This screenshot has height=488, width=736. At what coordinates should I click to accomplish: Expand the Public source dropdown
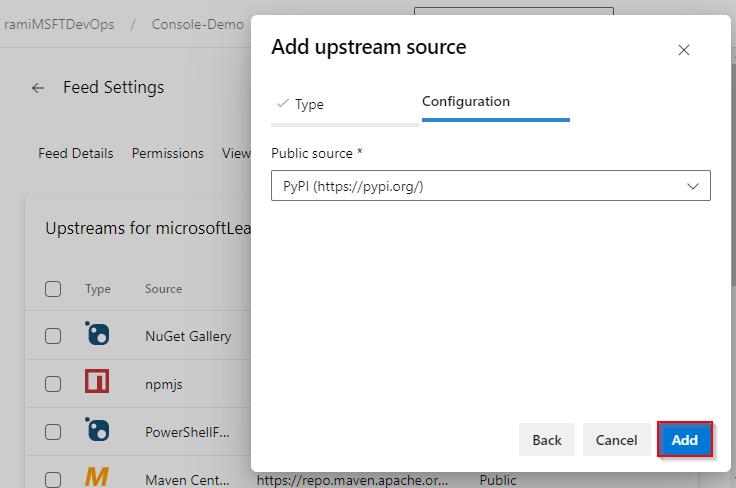490,186
